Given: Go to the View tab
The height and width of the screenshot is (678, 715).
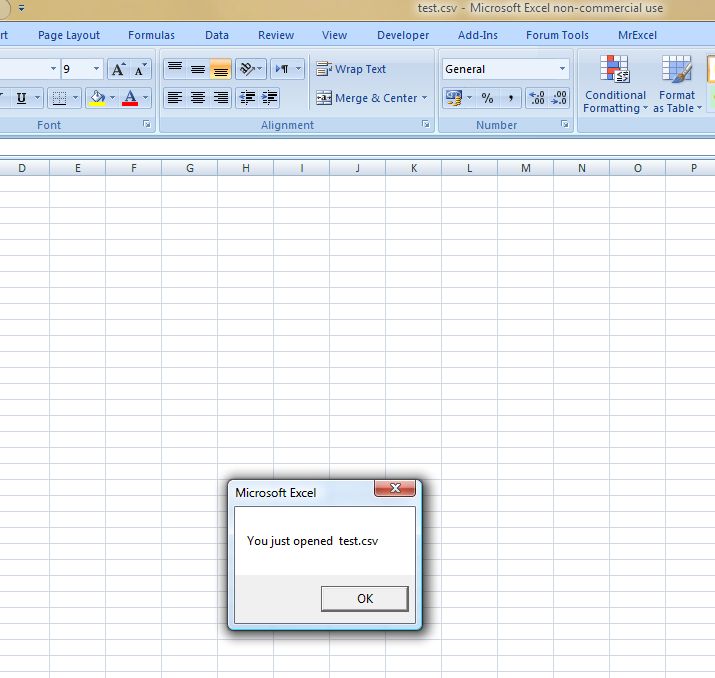Looking at the screenshot, I should pos(334,35).
